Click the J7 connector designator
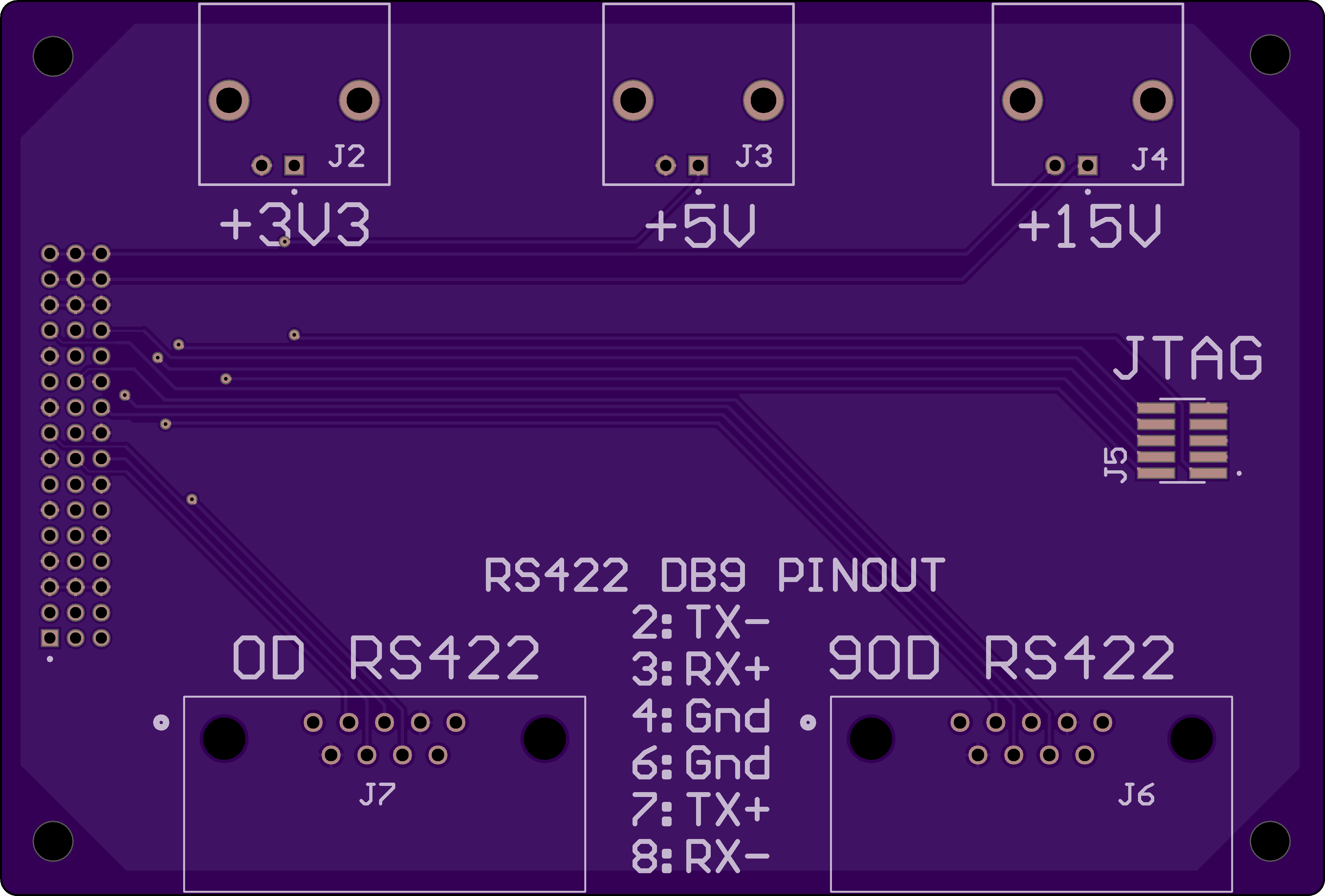 point(377,794)
